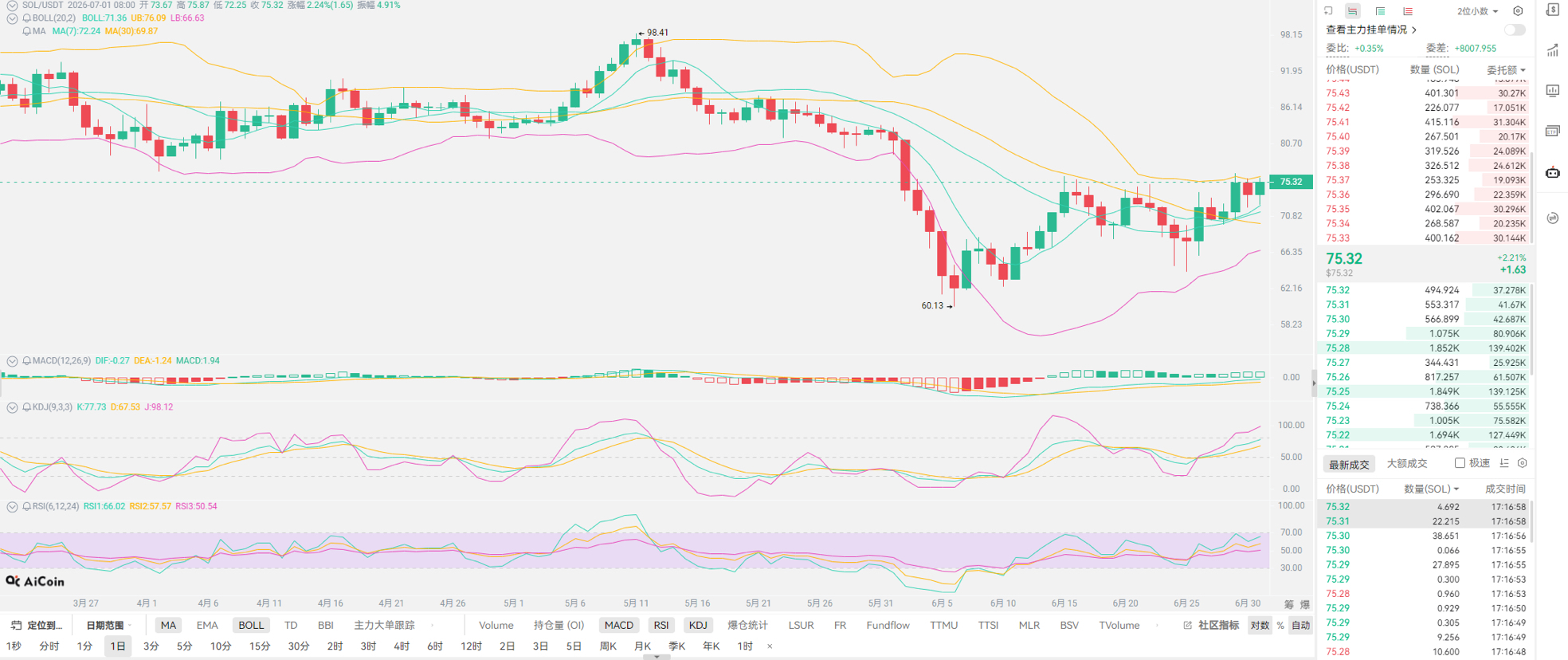Collapse the MACD panel chevron
The image size is (1568, 660).
pos(12,361)
